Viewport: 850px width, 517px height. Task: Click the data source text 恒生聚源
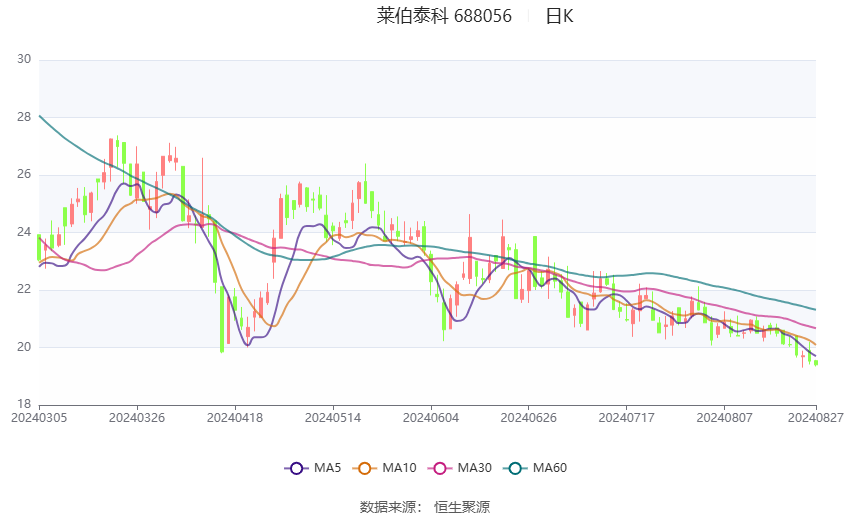click(x=462, y=507)
